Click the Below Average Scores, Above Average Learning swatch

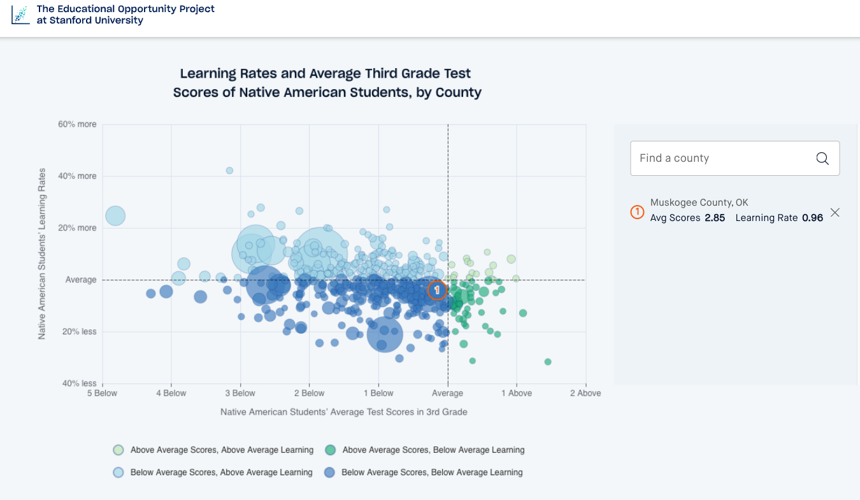[x=118, y=473]
